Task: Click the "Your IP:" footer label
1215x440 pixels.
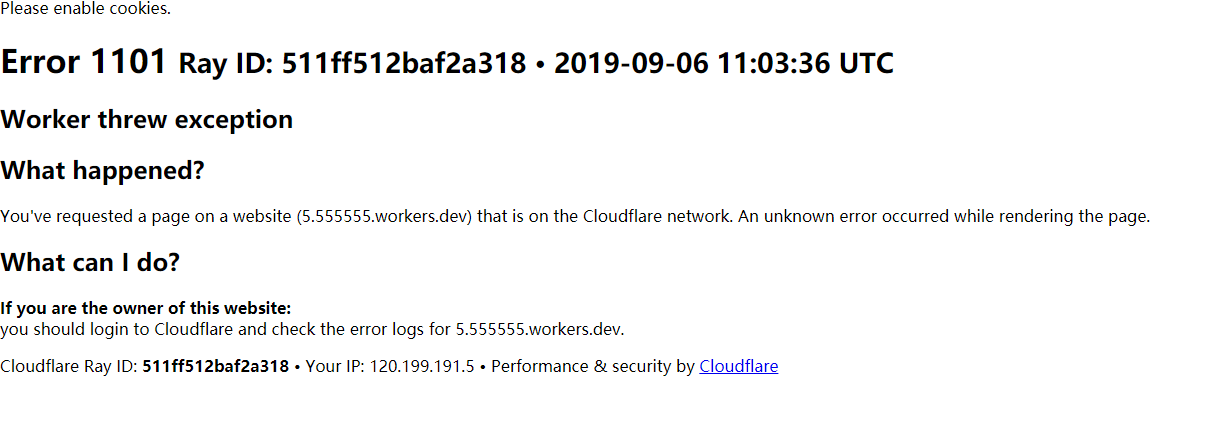Action: [x=335, y=366]
